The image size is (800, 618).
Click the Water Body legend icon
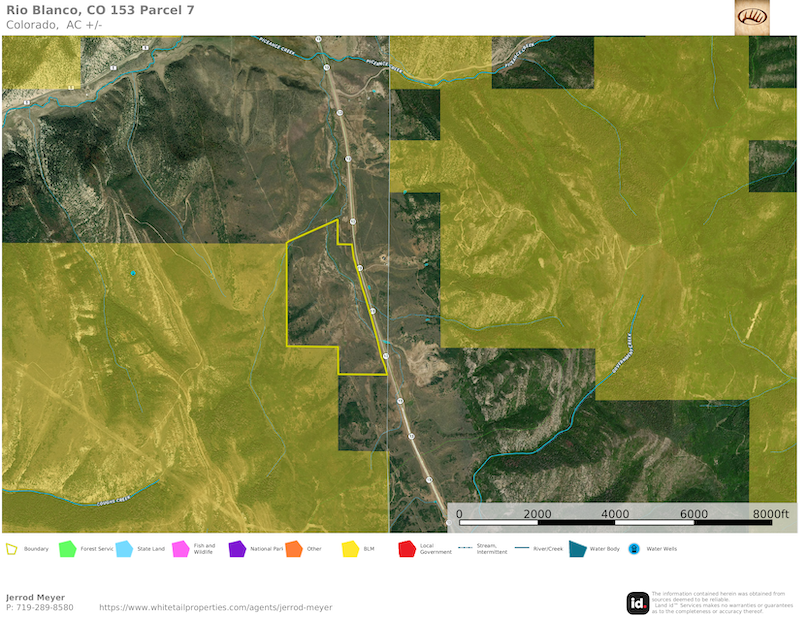coord(577,549)
